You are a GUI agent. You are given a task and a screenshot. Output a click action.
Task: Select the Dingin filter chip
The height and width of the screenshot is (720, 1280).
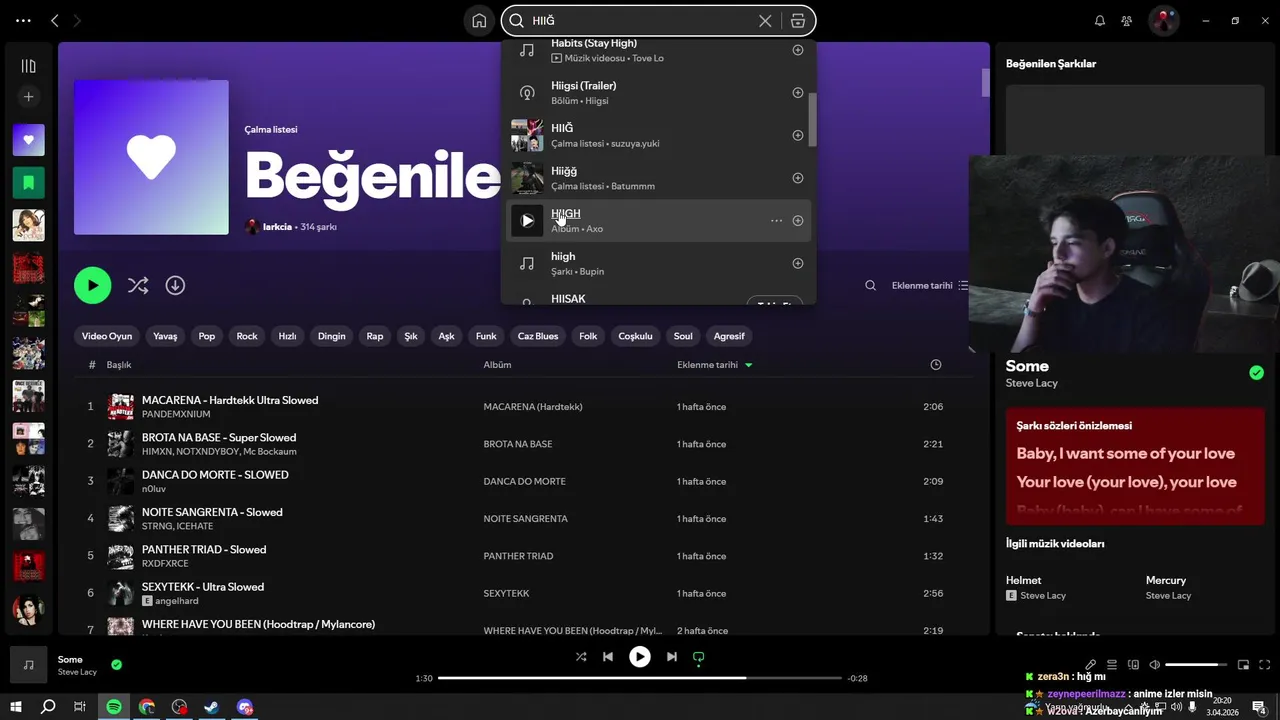(331, 336)
